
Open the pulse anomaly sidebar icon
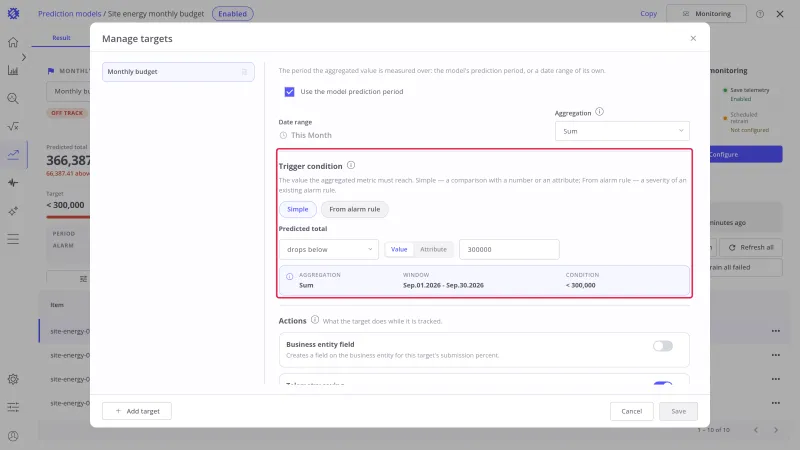(13, 183)
